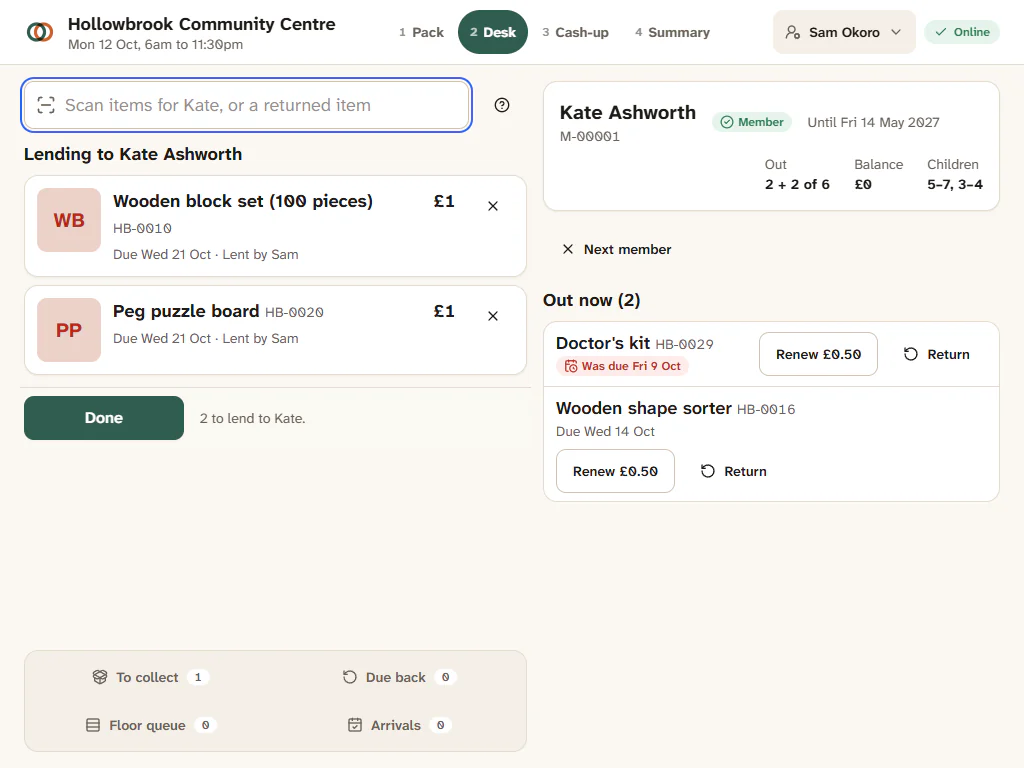Return the Wooden shape sorter
The width and height of the screenshot is (1024, 768).
[733, 471]
